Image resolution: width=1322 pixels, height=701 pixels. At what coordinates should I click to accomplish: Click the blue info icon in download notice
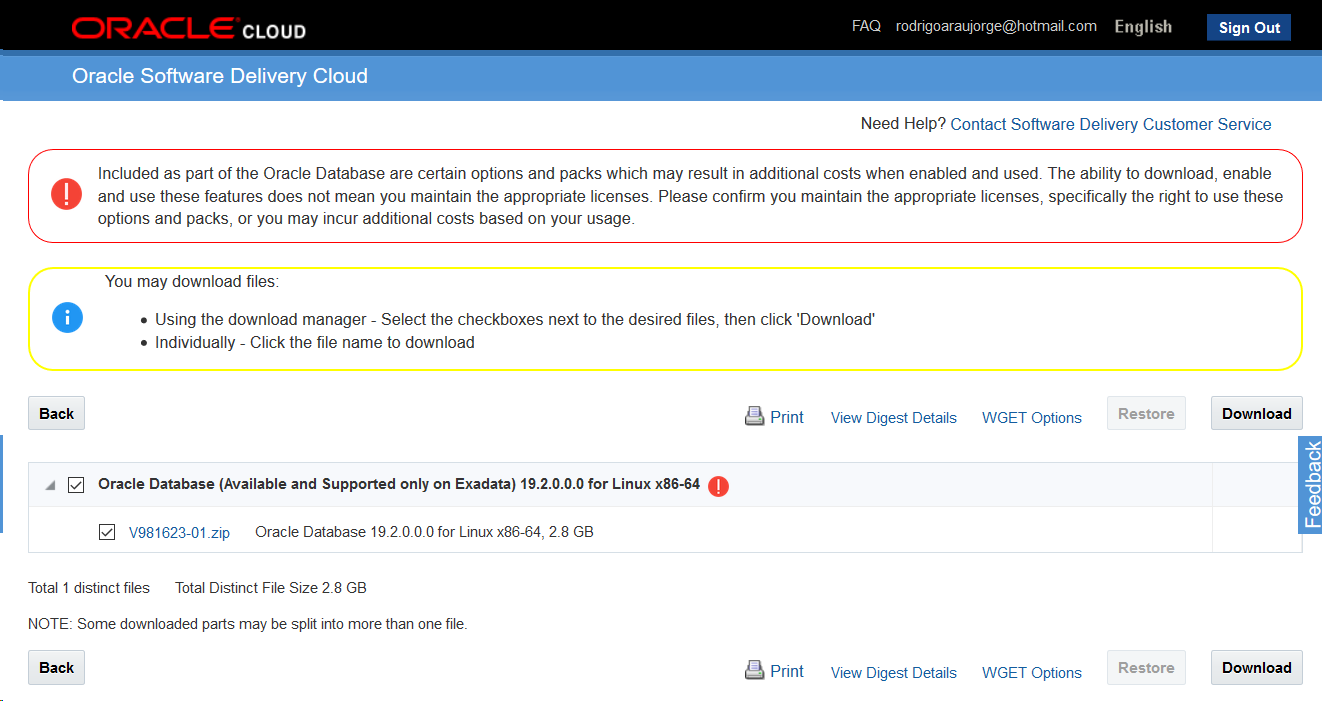[67, 318]
